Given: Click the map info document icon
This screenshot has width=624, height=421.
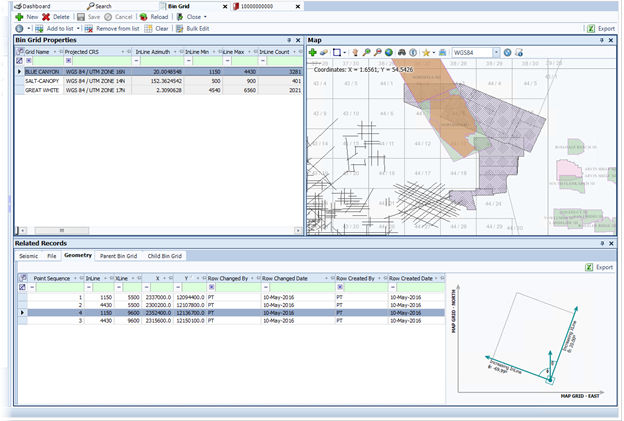Looking at the screenshot, I should pos(519,53).
